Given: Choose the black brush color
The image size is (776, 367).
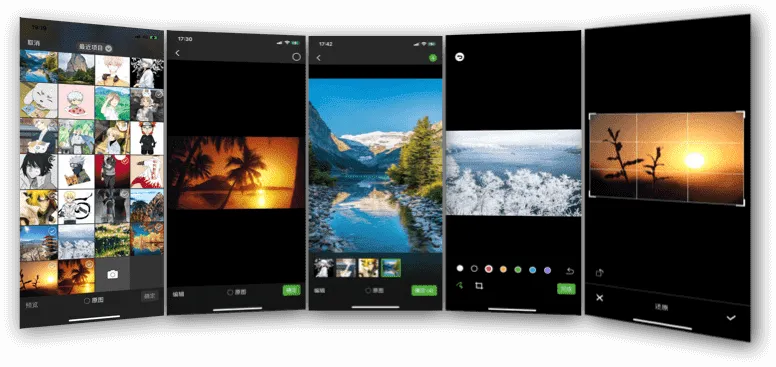Looking at the screenshot, I should tap(474, 269).
